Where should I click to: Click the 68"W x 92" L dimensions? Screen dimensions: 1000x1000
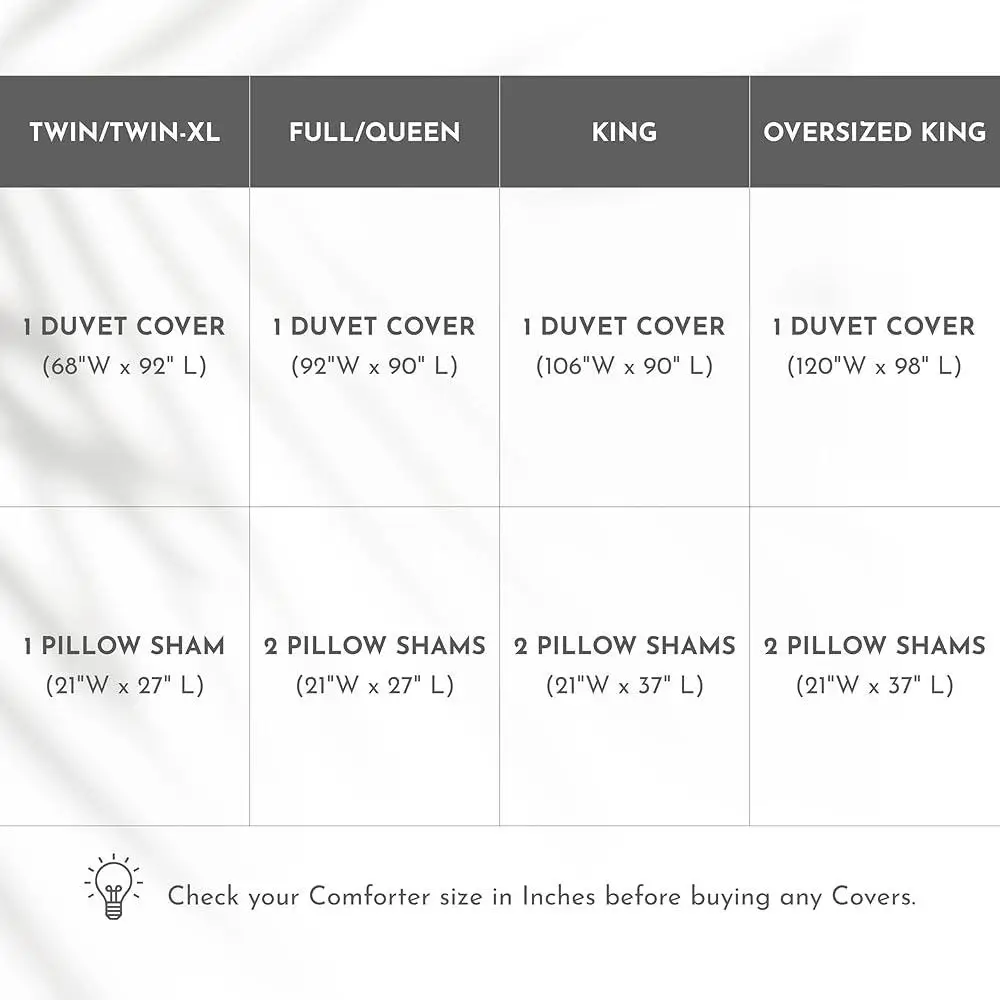[x=125, y=366]
